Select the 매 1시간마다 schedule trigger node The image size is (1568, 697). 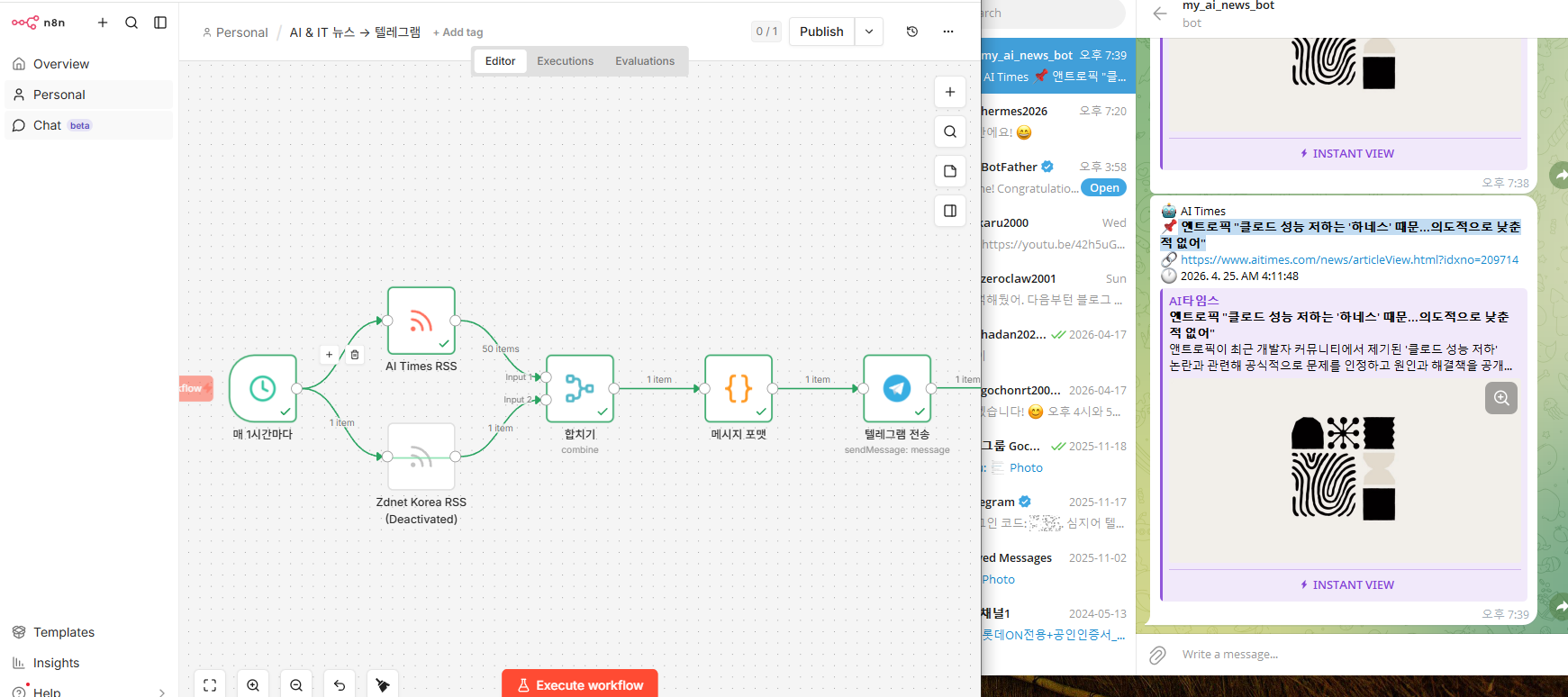point(263,389)
